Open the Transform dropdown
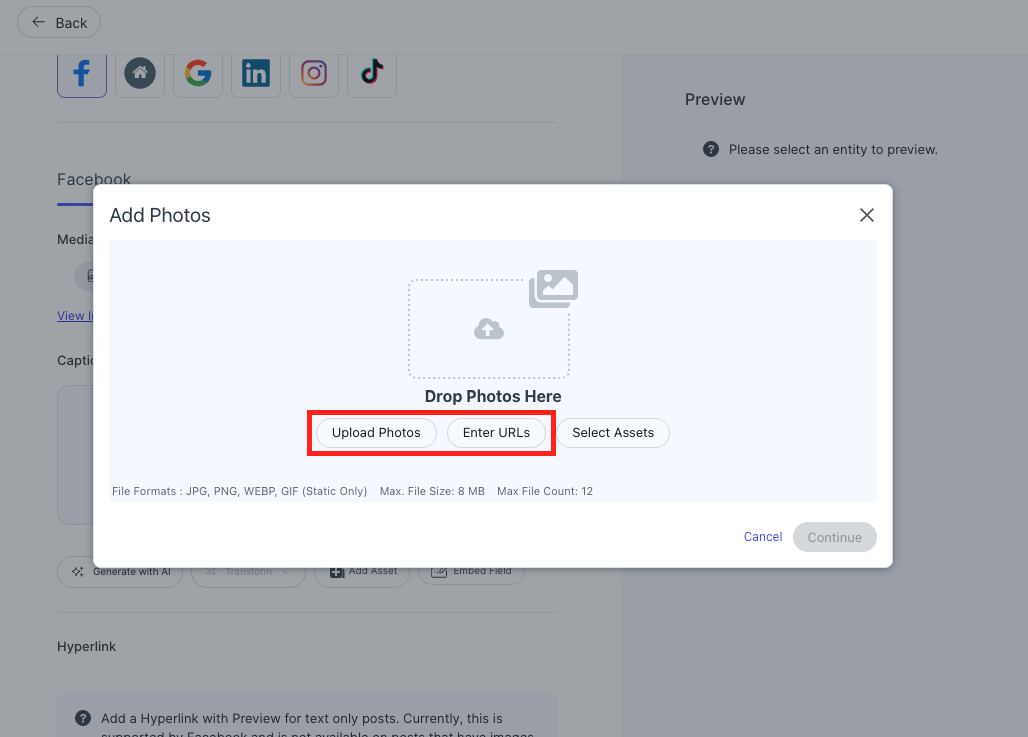The width and height of the screenshot is (1028, 737). pyautogui.click(x=248, y=572)
